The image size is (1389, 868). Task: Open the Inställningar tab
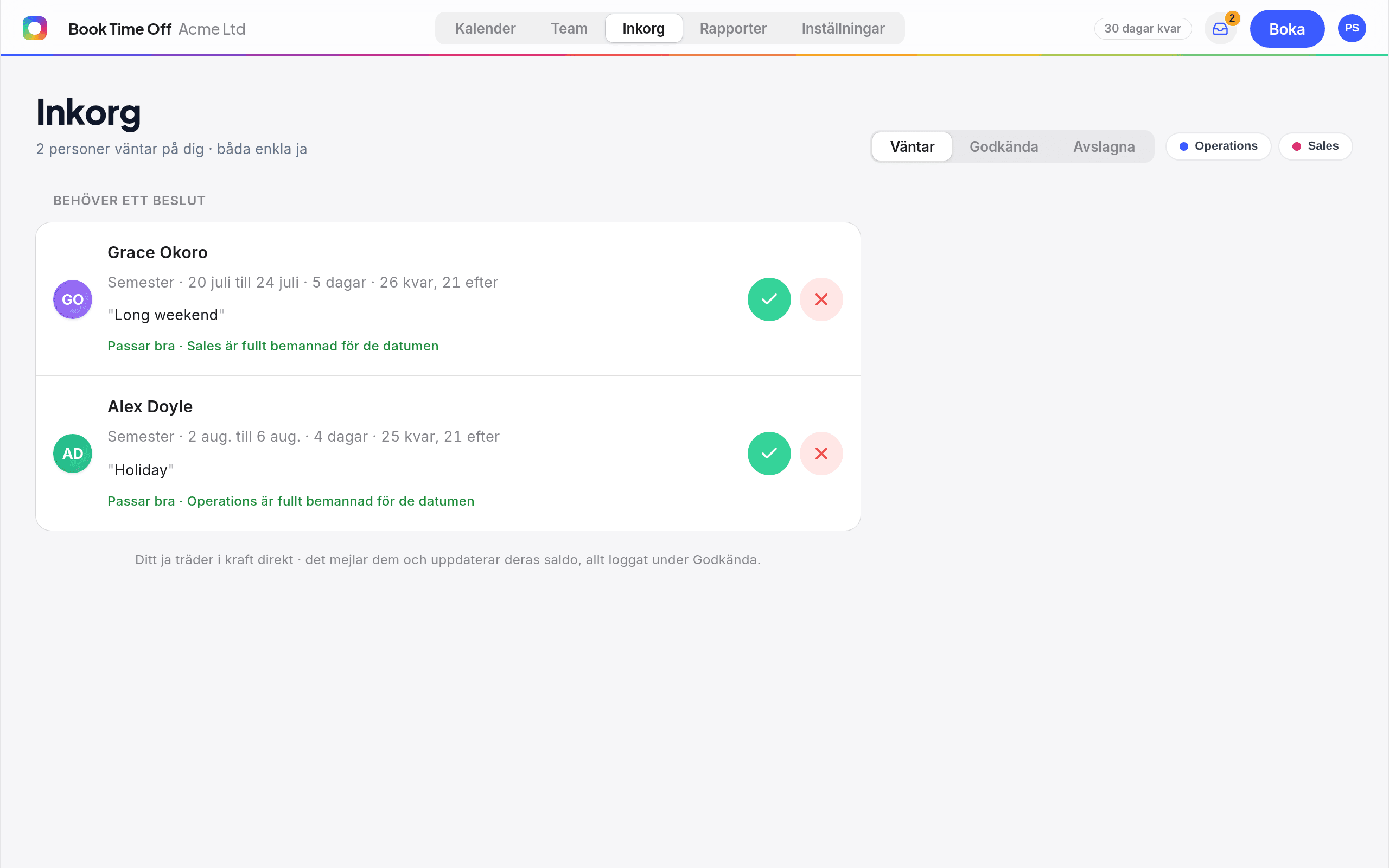843,28
